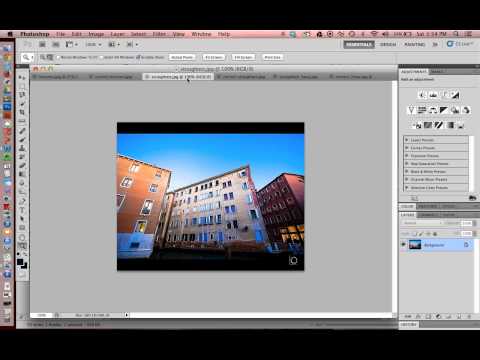Select the Clone Stamp tool
The width and height of the screenshot is (480, 360).
pyautogui.click(x=22, y=148)
